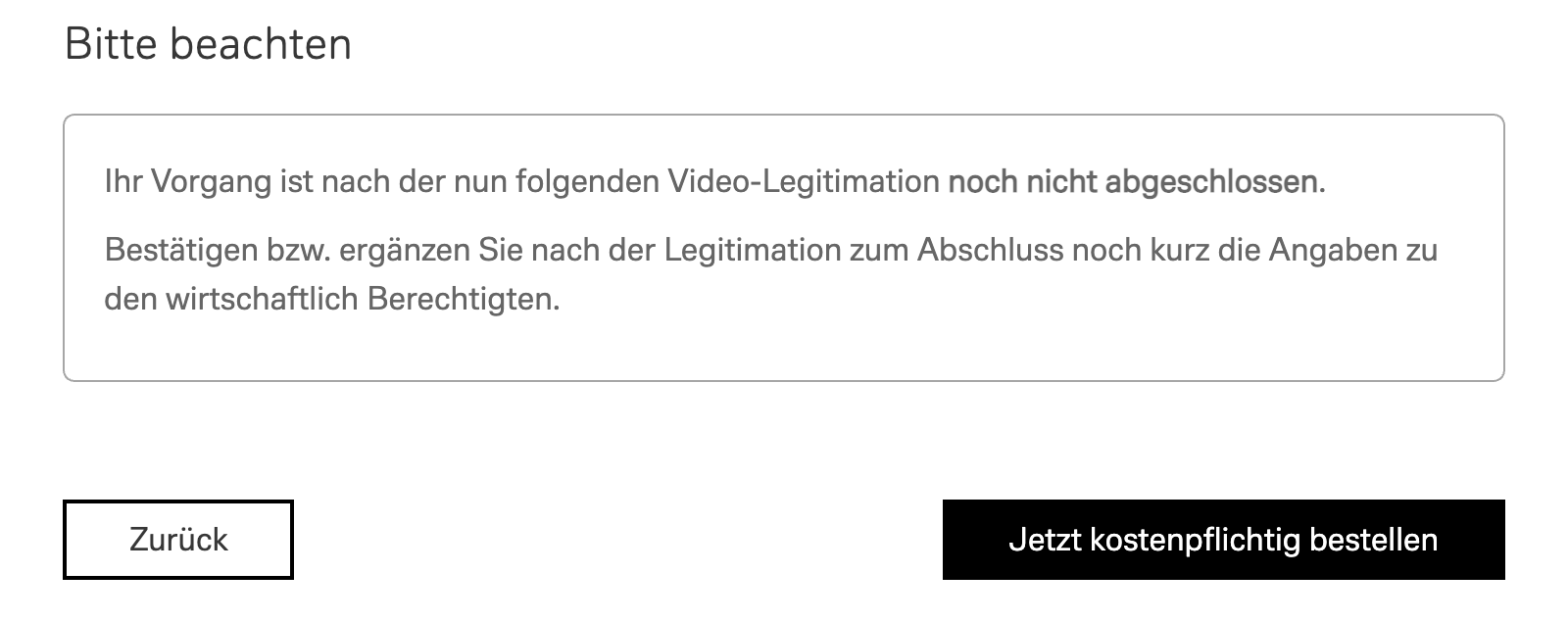
Task: Click the line starting Bestätigen bzw. ergänzen
Action: (771, 251)
